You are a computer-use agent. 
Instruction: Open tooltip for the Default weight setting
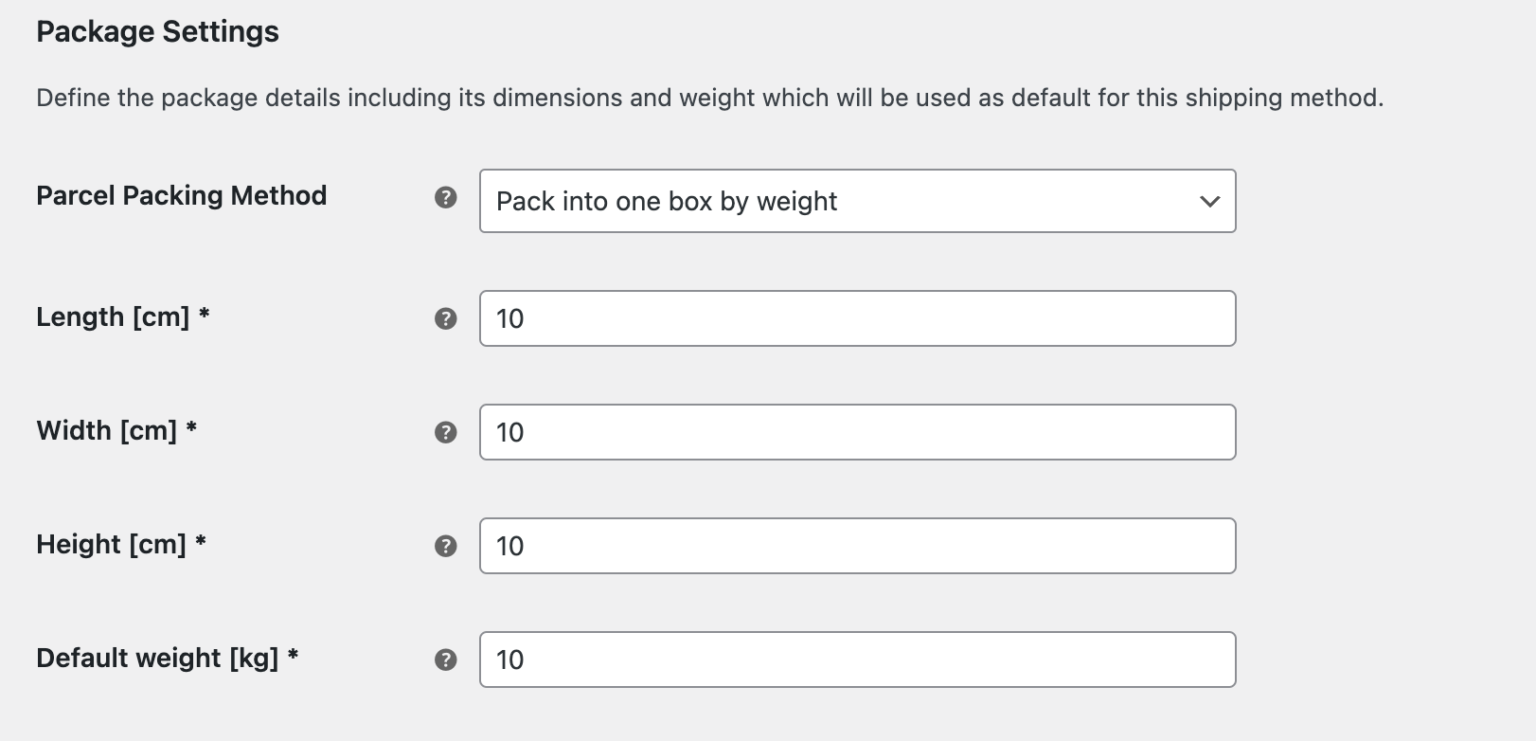[447, 659]
